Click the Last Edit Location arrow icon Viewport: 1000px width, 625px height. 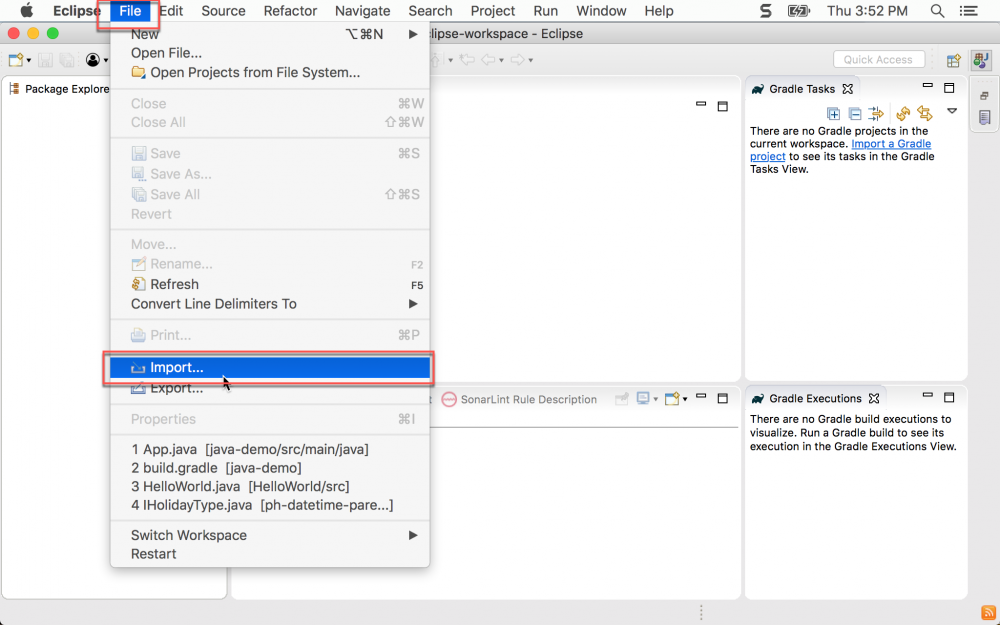tap(467, 60)
